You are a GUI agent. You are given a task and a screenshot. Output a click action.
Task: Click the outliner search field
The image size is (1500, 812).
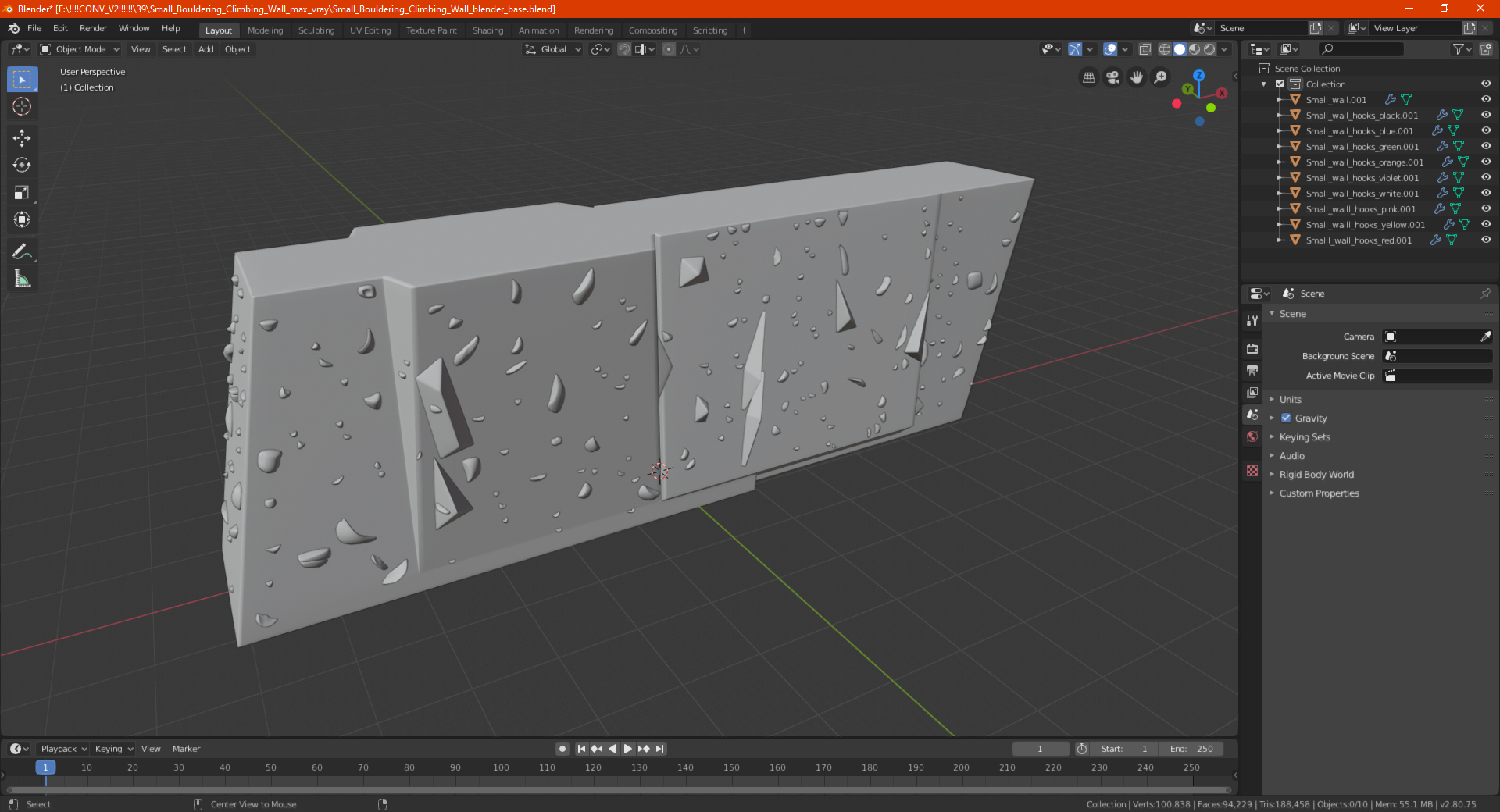1360,49
